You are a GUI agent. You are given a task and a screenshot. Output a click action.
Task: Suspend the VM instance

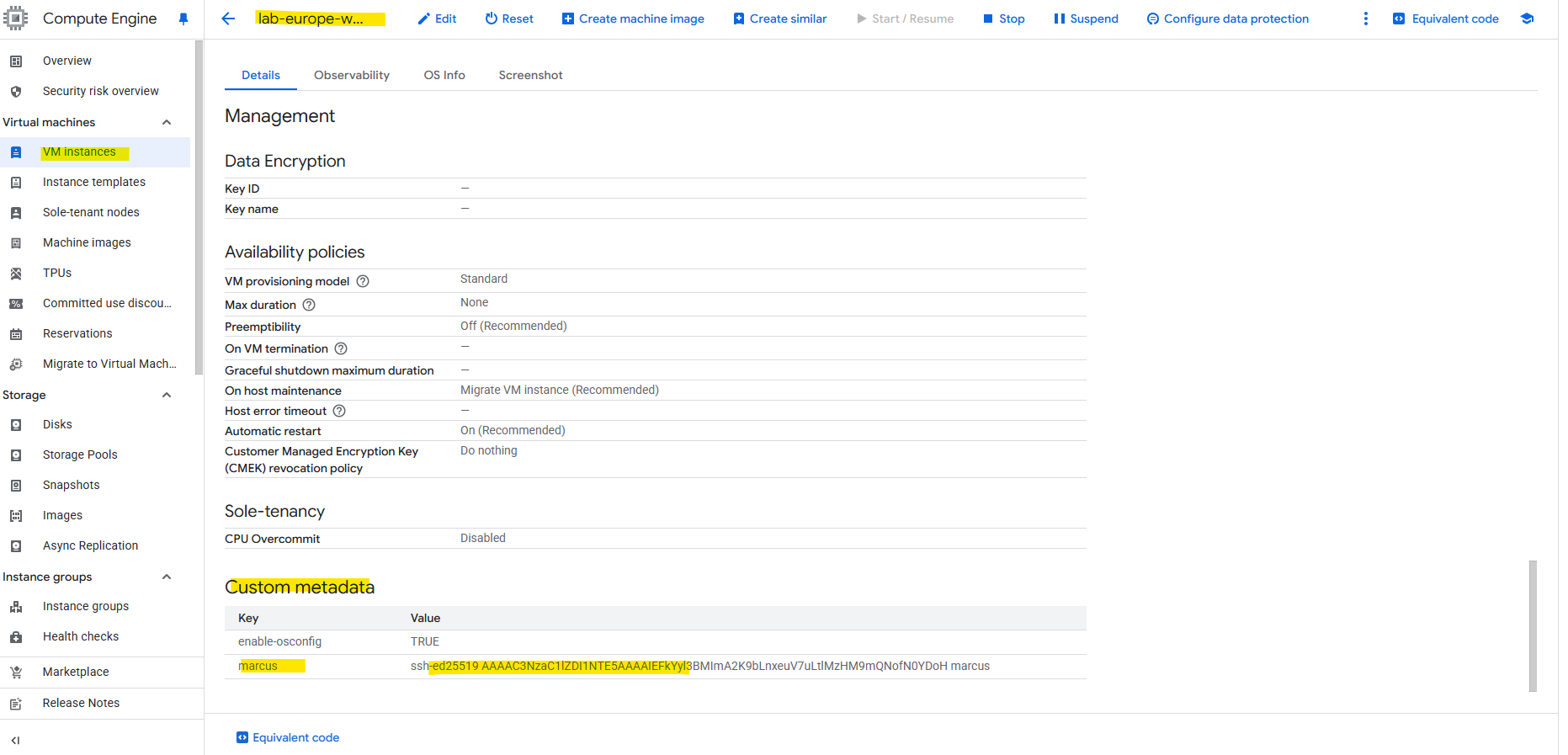[x=1086, y=19]
